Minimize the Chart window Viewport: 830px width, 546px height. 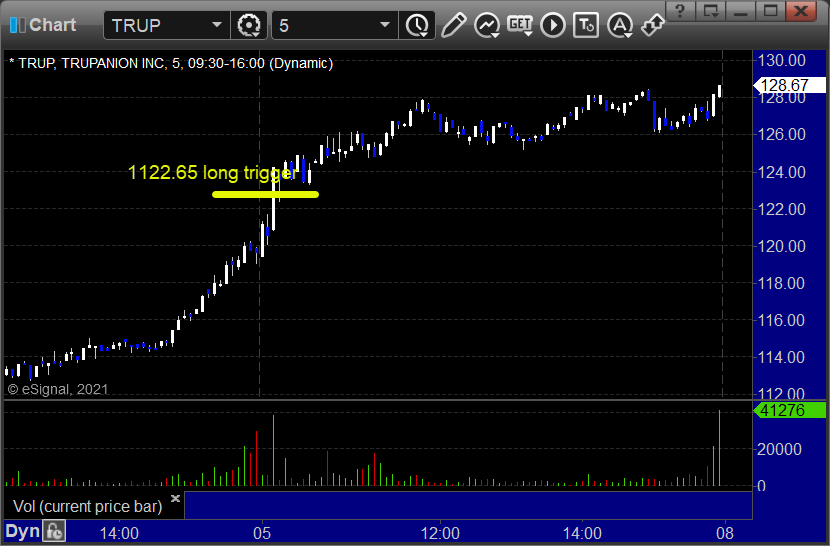(x=741, y=11)
